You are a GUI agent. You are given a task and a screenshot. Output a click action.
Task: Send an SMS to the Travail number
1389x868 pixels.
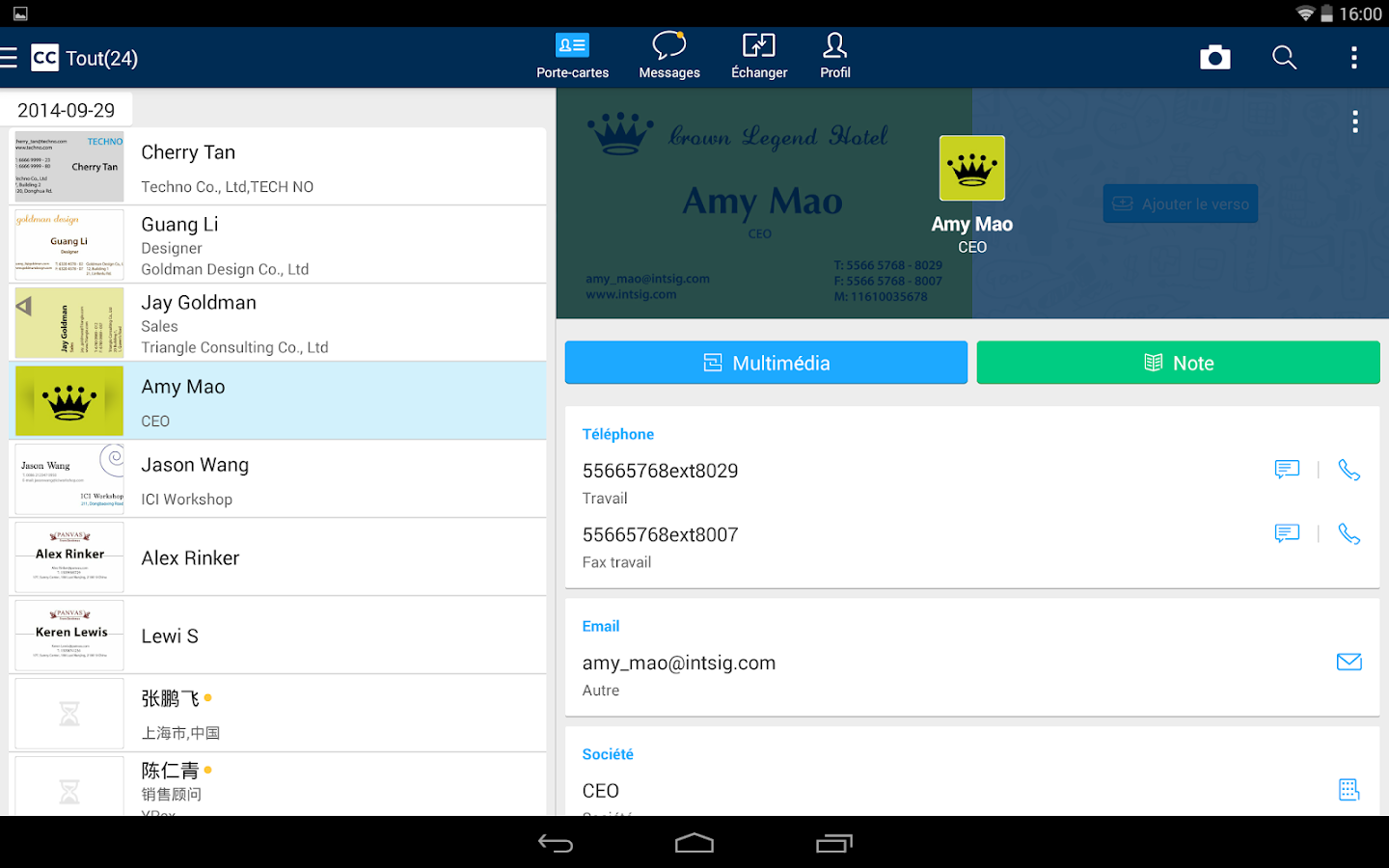pyautogui.click(x=1287, y=470)
